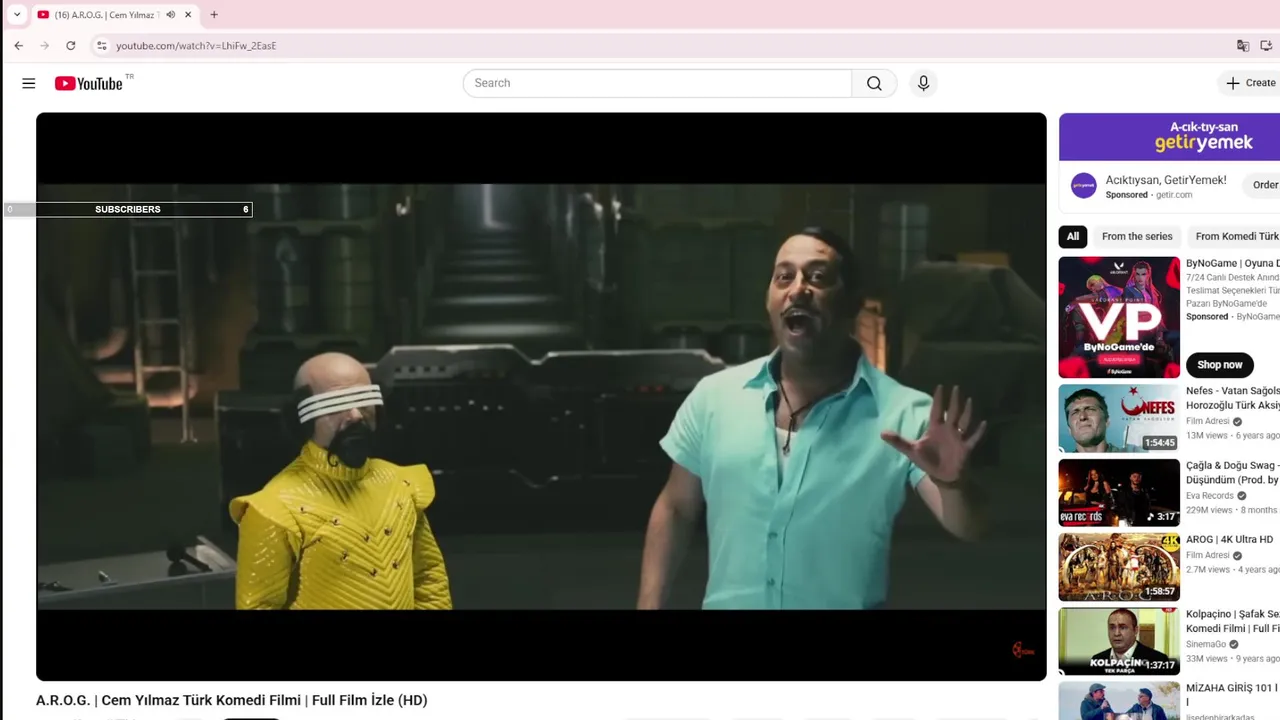Screen dimensions: 1280x720
Task: Click the Order button on Getir ad
Action: (1262, 185)
